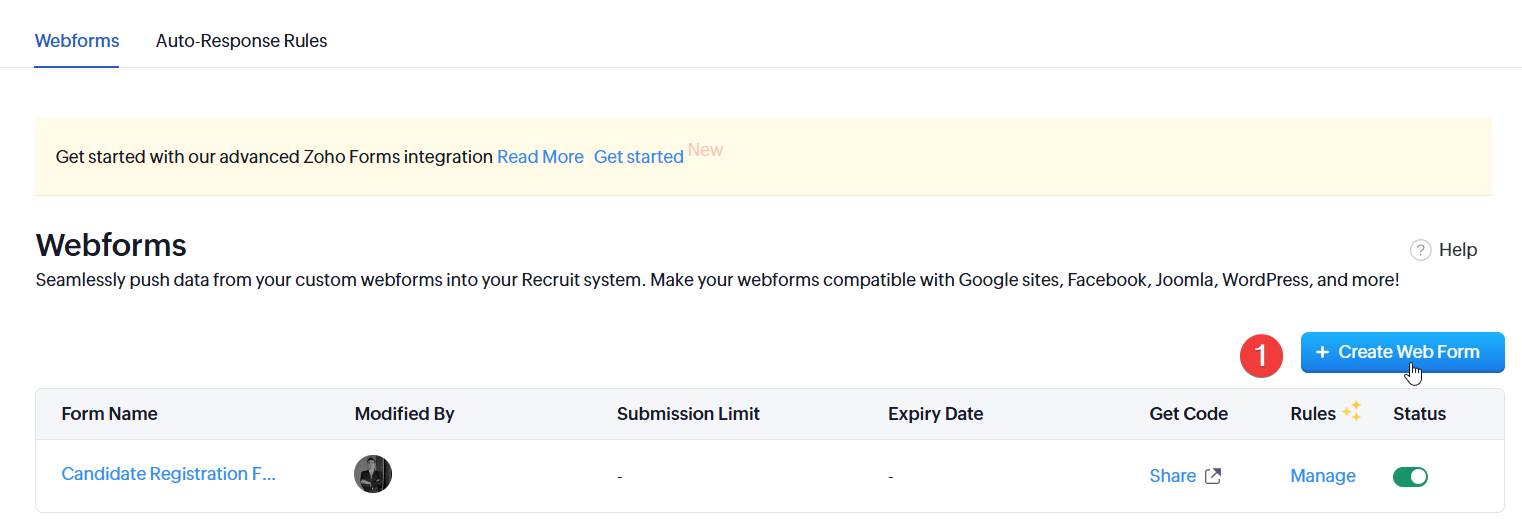Click the Form Name column header
1522x530 pixels.
point(109,414)
